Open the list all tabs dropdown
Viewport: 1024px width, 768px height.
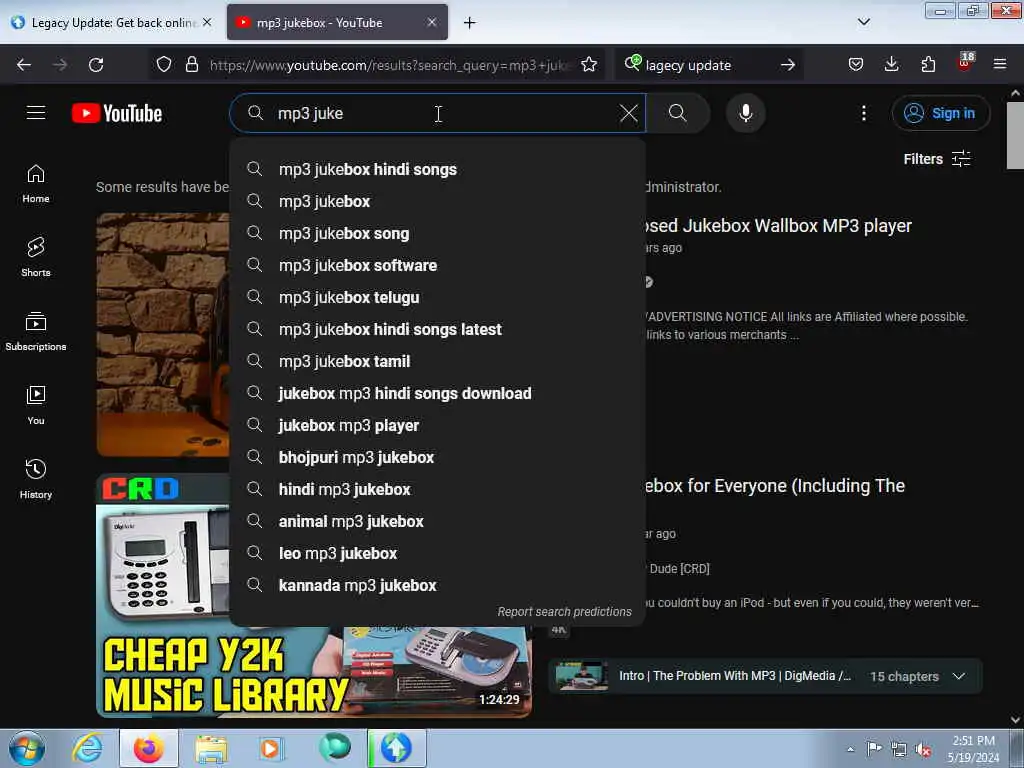(x=863, y=22)
